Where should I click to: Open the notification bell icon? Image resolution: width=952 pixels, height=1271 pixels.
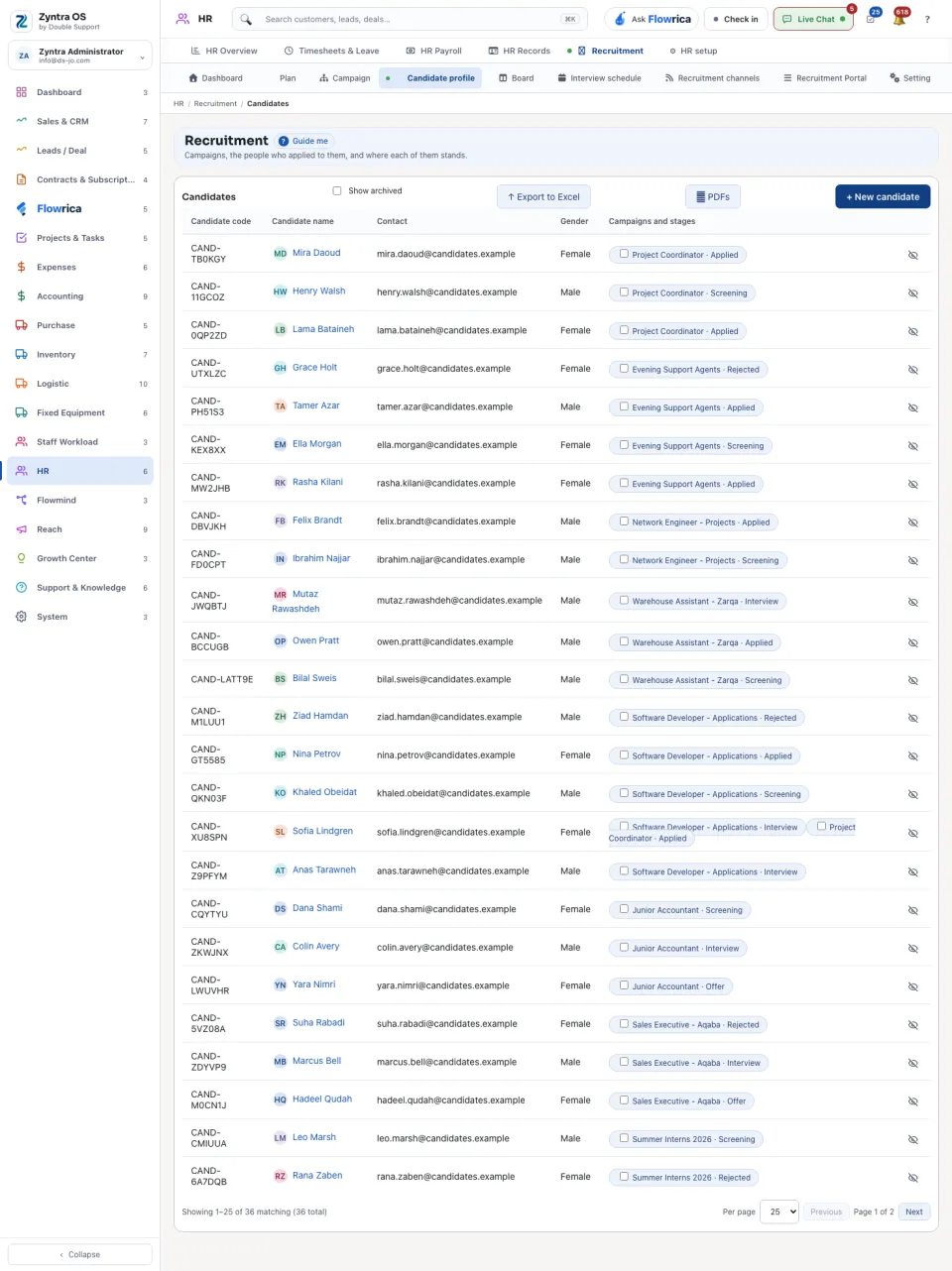pyautogui.click(x=898, y=19)
